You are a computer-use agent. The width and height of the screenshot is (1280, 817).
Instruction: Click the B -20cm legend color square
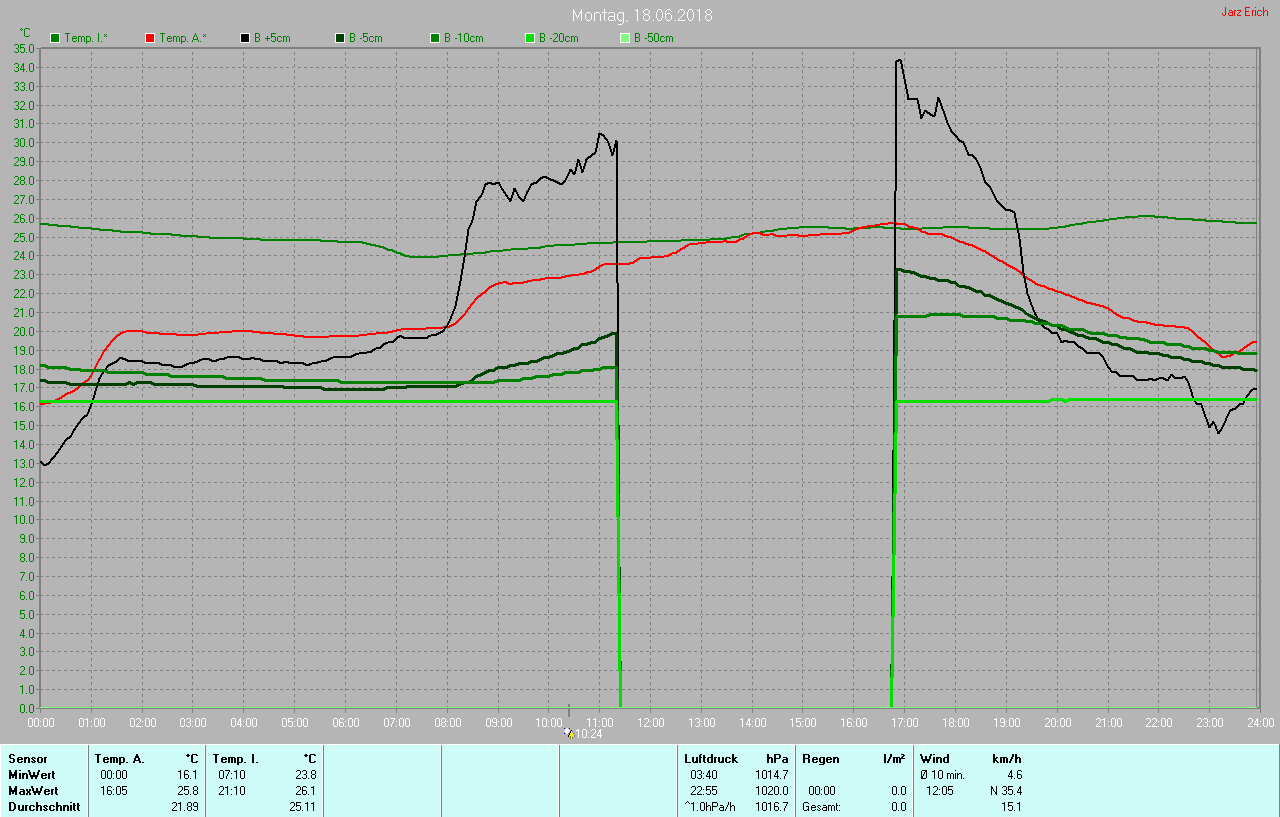[530, 38]
